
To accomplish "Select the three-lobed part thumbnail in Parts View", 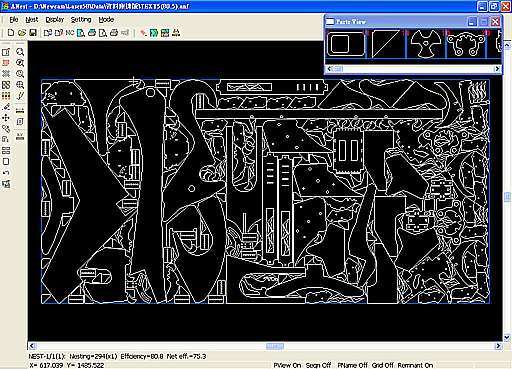I will [x=426, y=43].
